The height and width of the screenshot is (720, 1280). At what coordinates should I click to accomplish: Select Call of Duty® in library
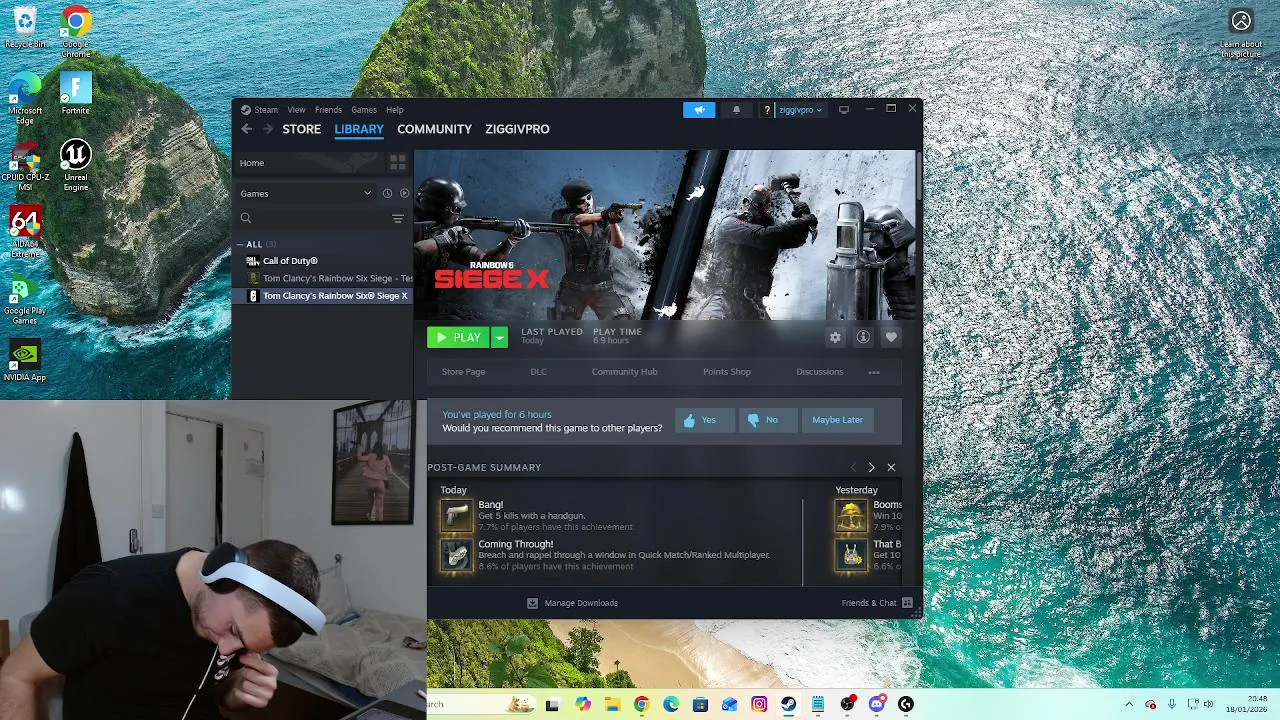tap(322, 261)
